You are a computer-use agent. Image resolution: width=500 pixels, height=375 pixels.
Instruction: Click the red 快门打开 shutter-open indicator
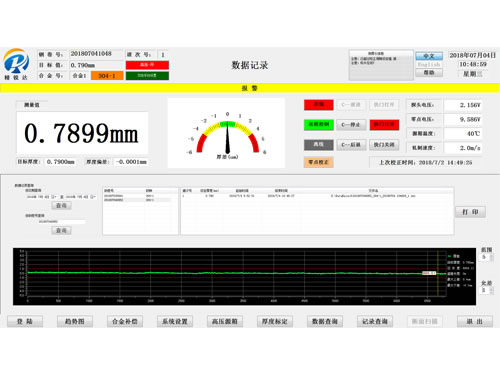tap(384, 125)
